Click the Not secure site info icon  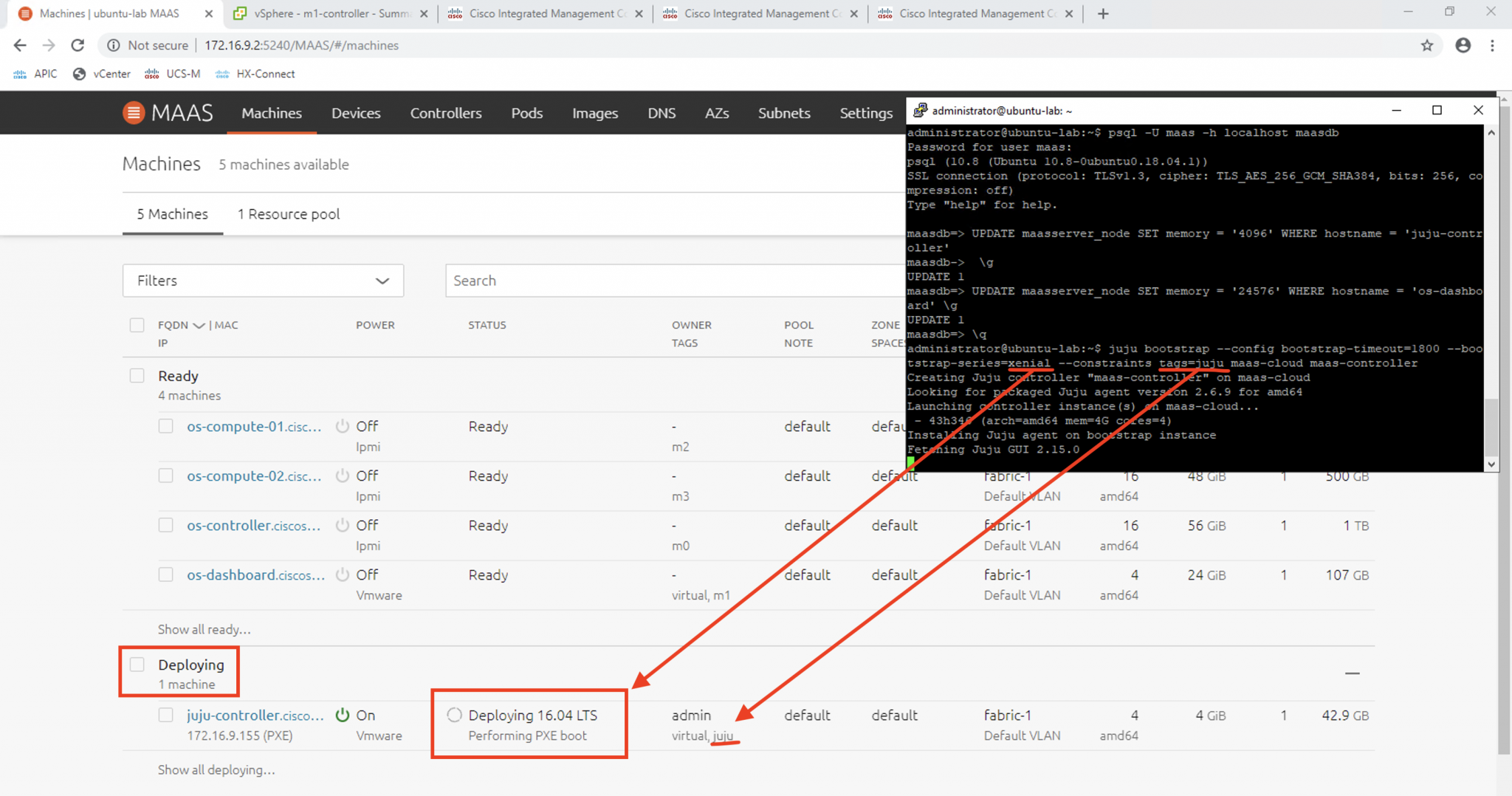coord(112,45)
